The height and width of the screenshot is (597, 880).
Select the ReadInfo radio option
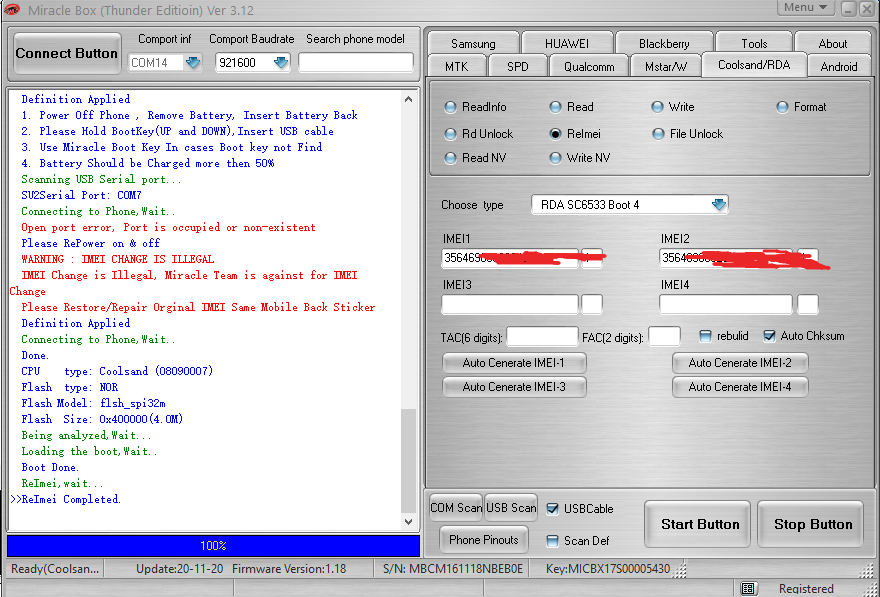[x=450, y=107]
